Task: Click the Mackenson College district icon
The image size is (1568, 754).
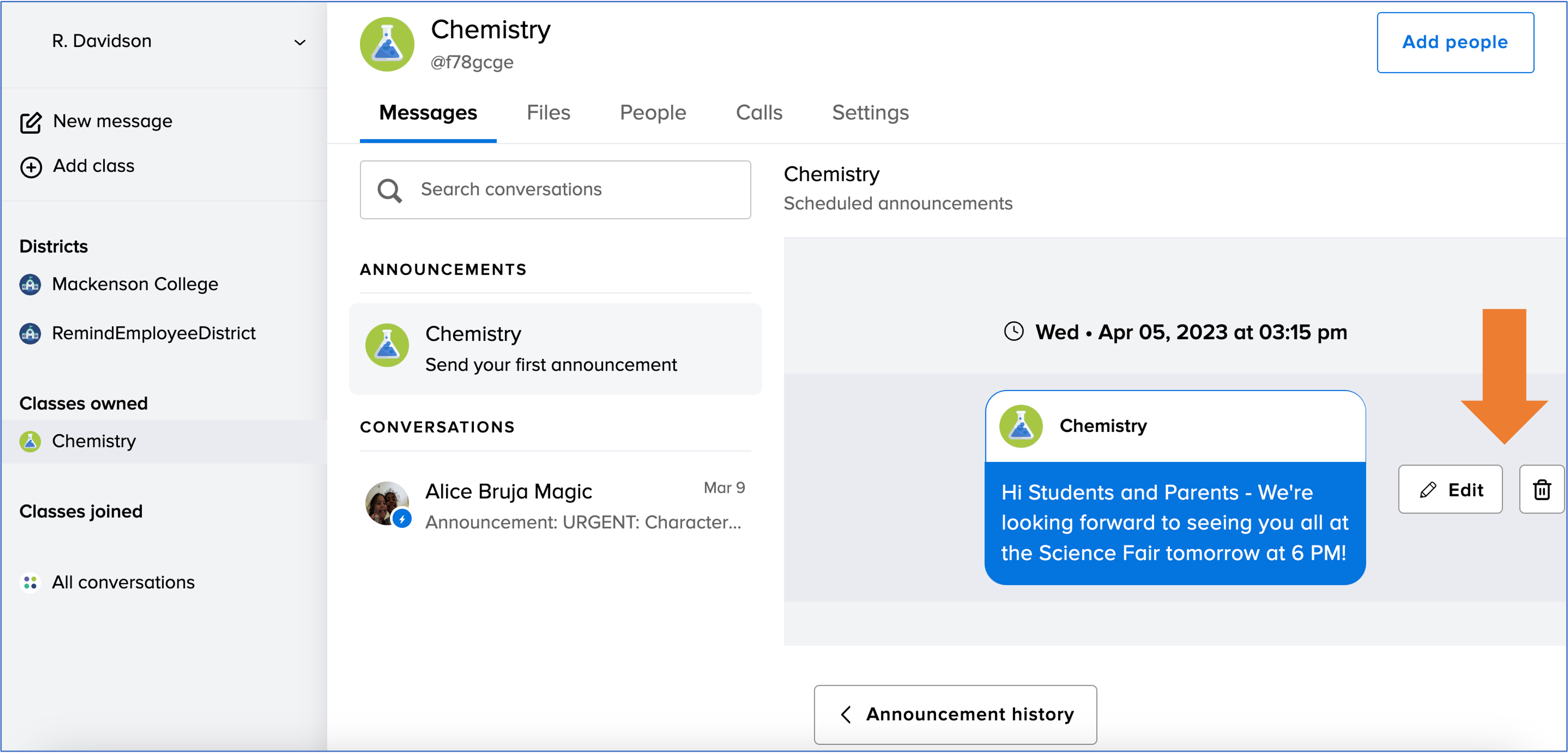Action: click(x=30, y=284)
